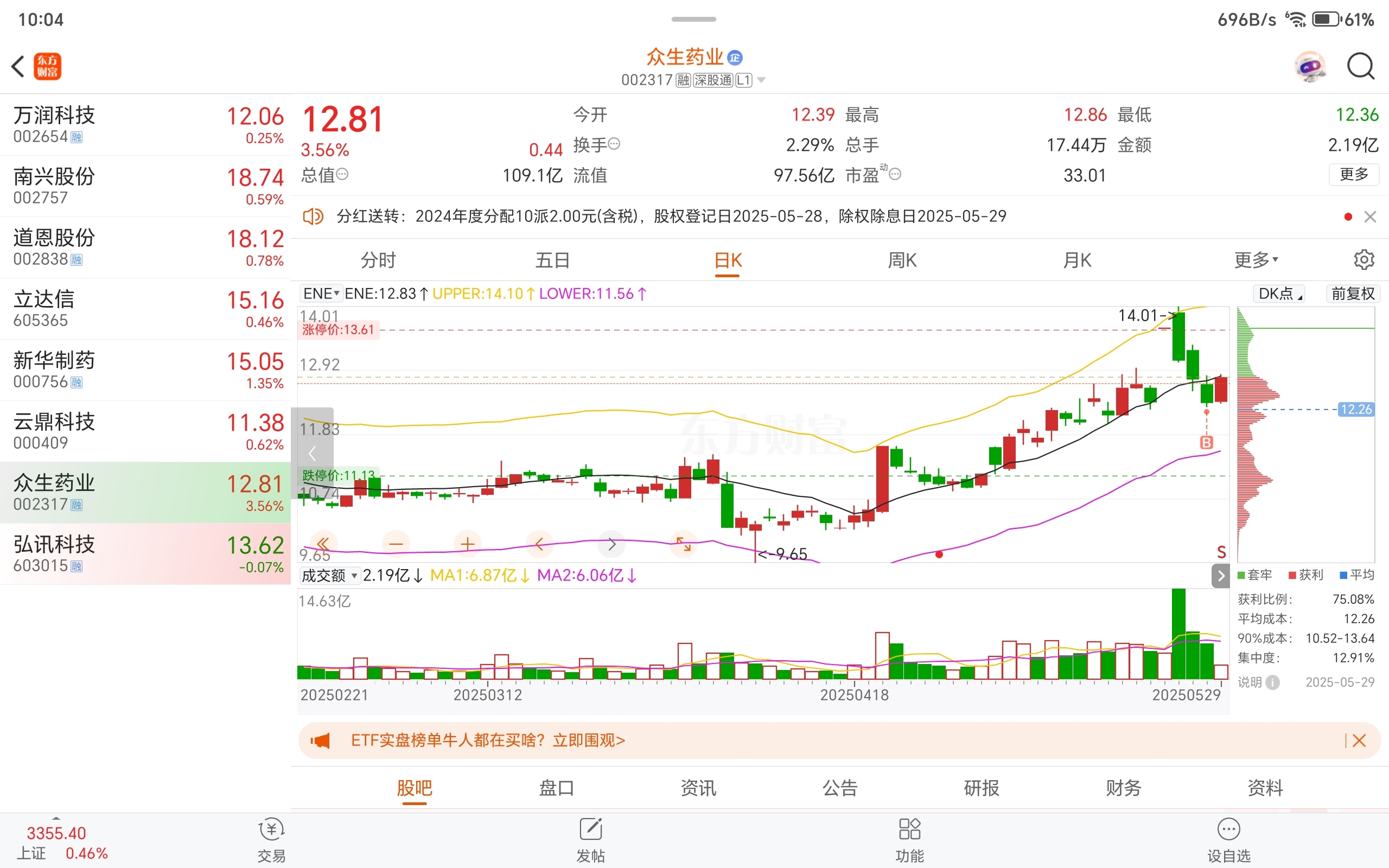Viewport: 1389px width, 868px height.
Task: Move chart right with arrow button
Action: pos(612,544)
